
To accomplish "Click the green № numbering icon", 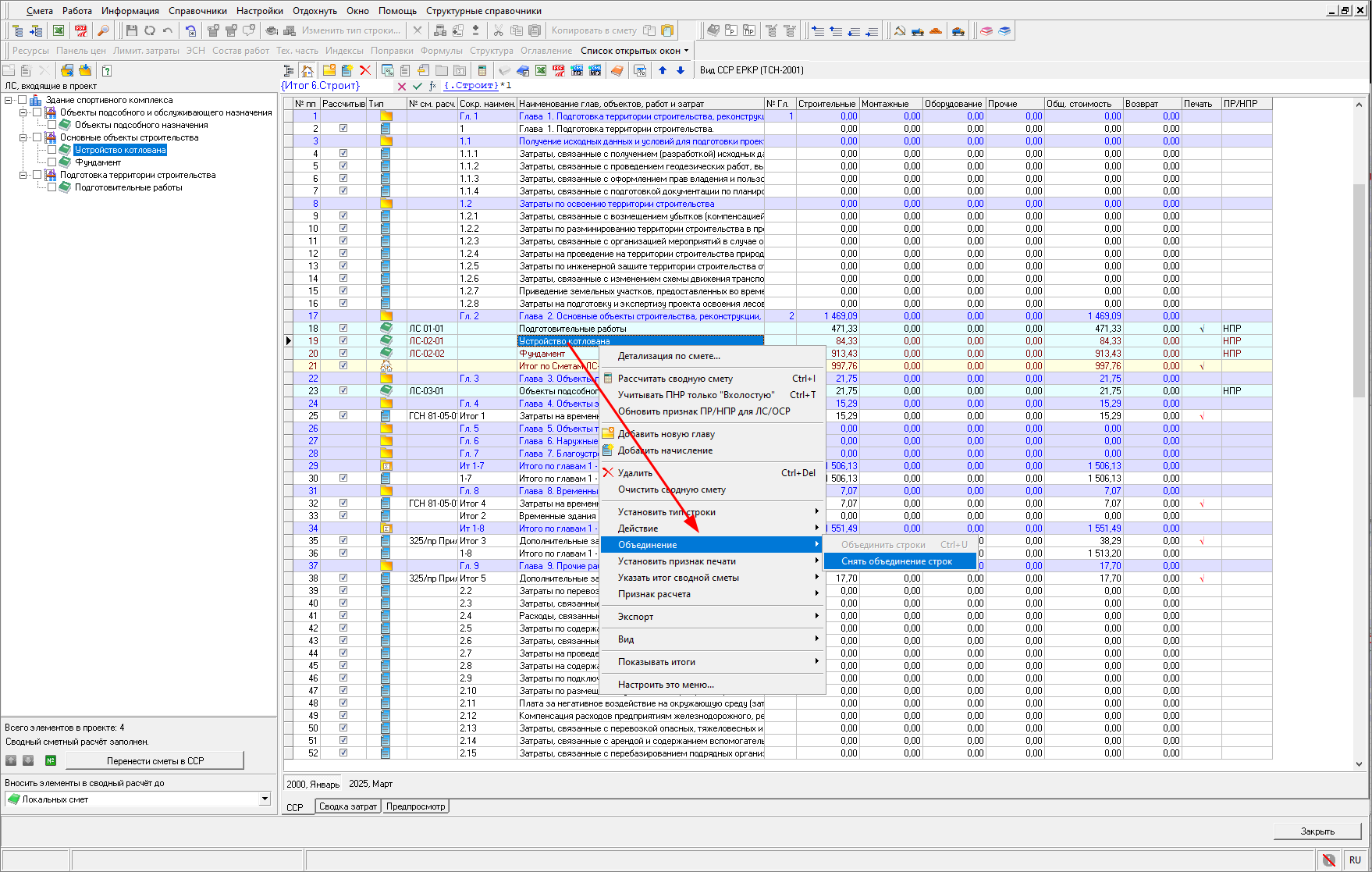I will (51, 760).
